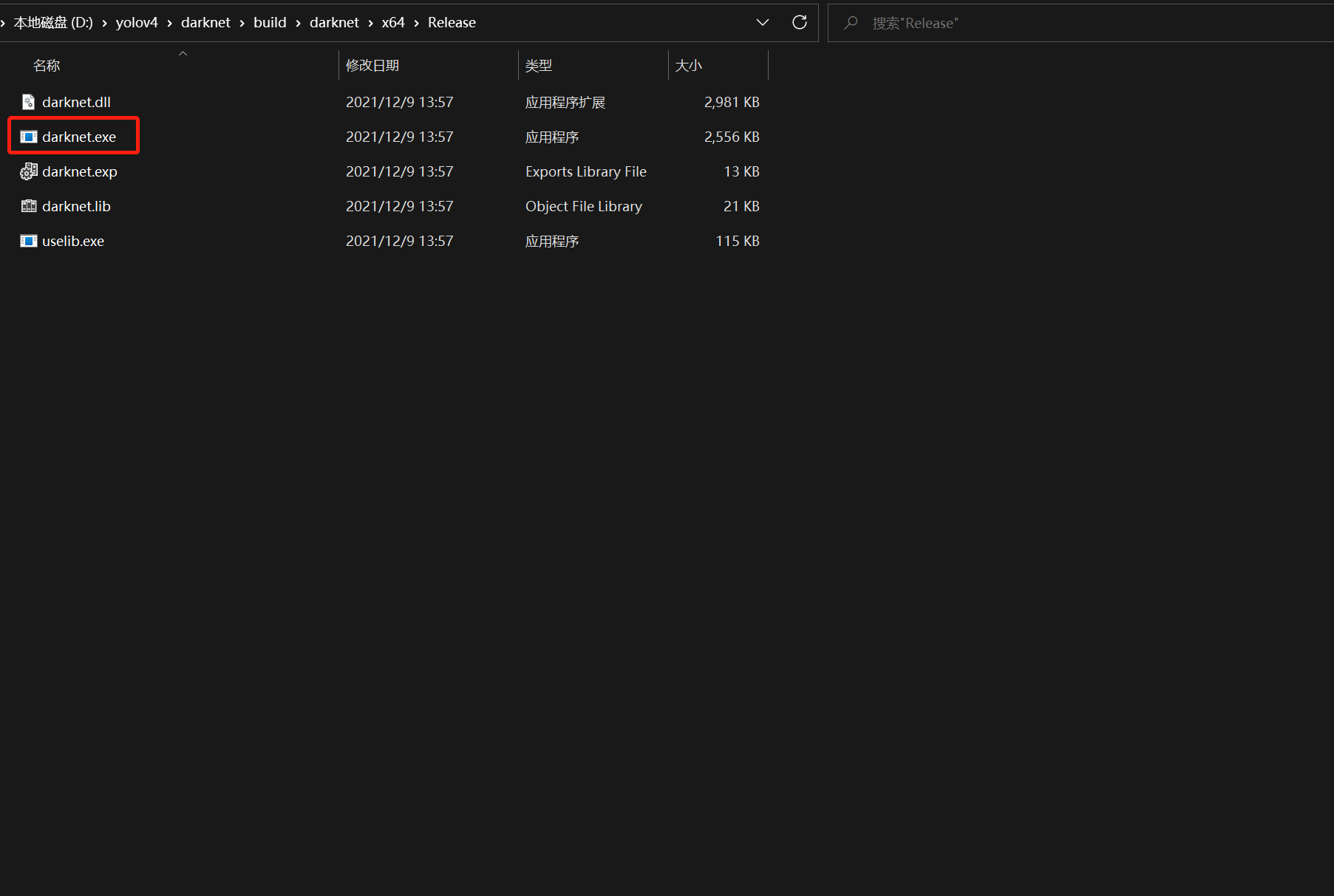Viewport: 1334px width, 896px height.
Task: Expand the chevron after yolov4
Action: coord(169,23)
